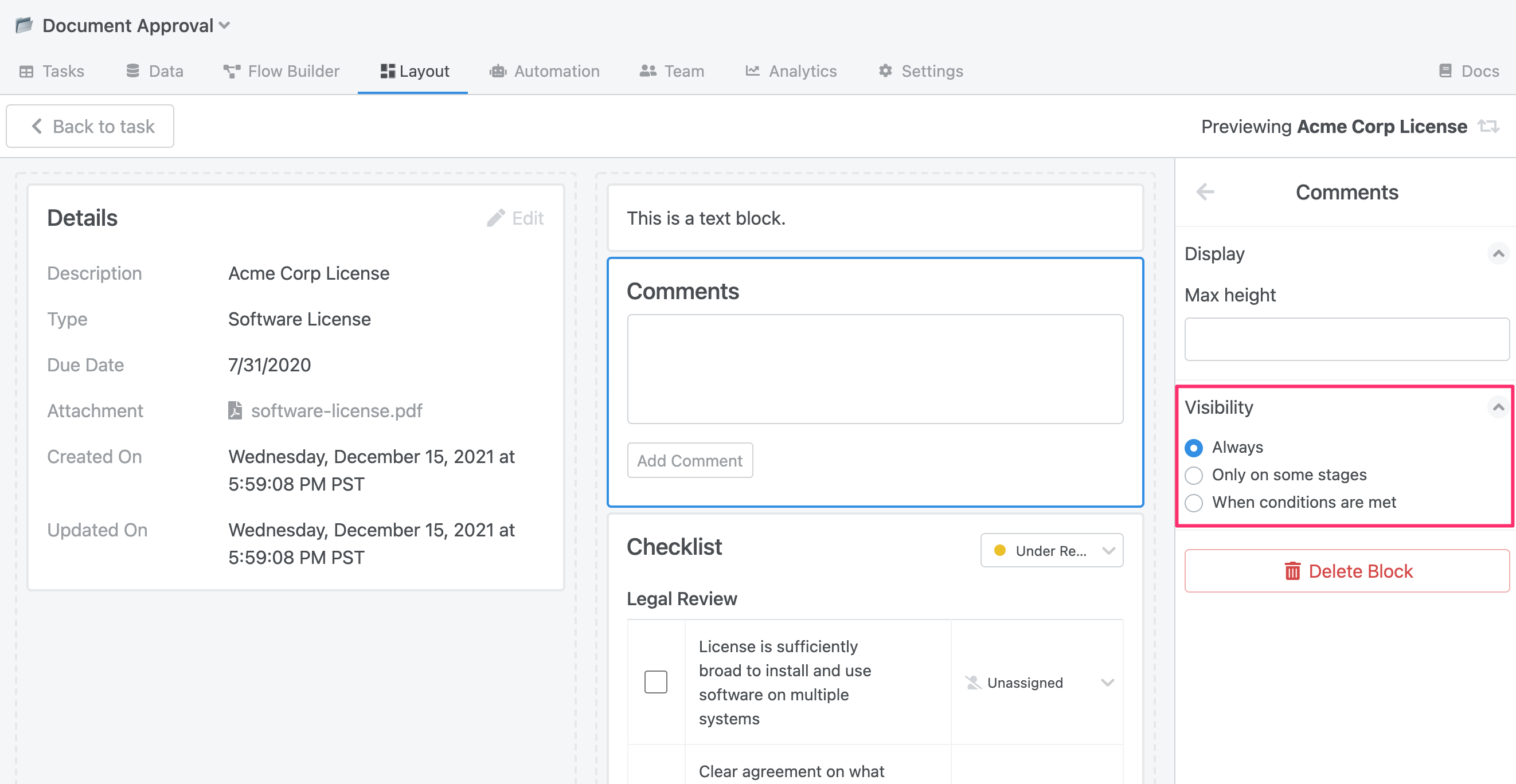
Task: Click the Settings gear icon
Action: [x=885, y=70]
